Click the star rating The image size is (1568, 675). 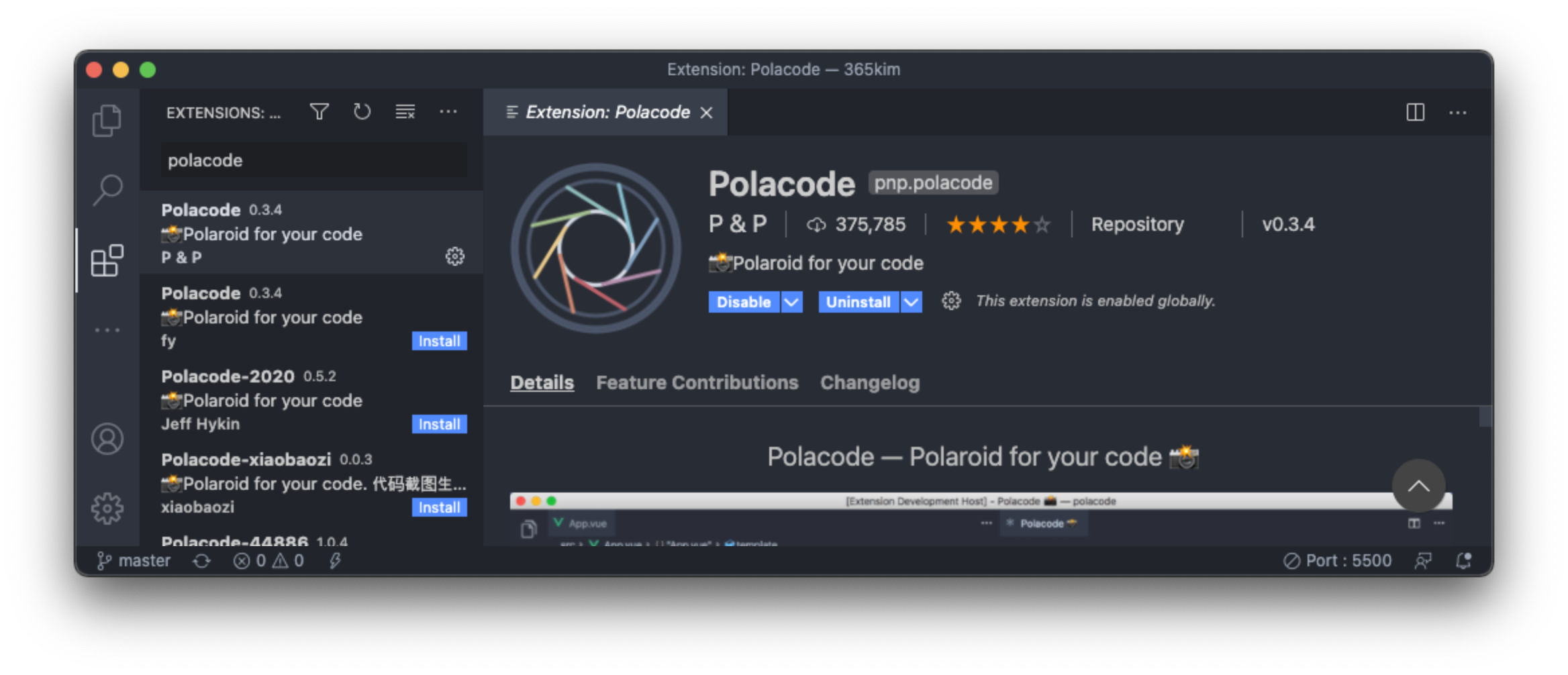[999, 224]
